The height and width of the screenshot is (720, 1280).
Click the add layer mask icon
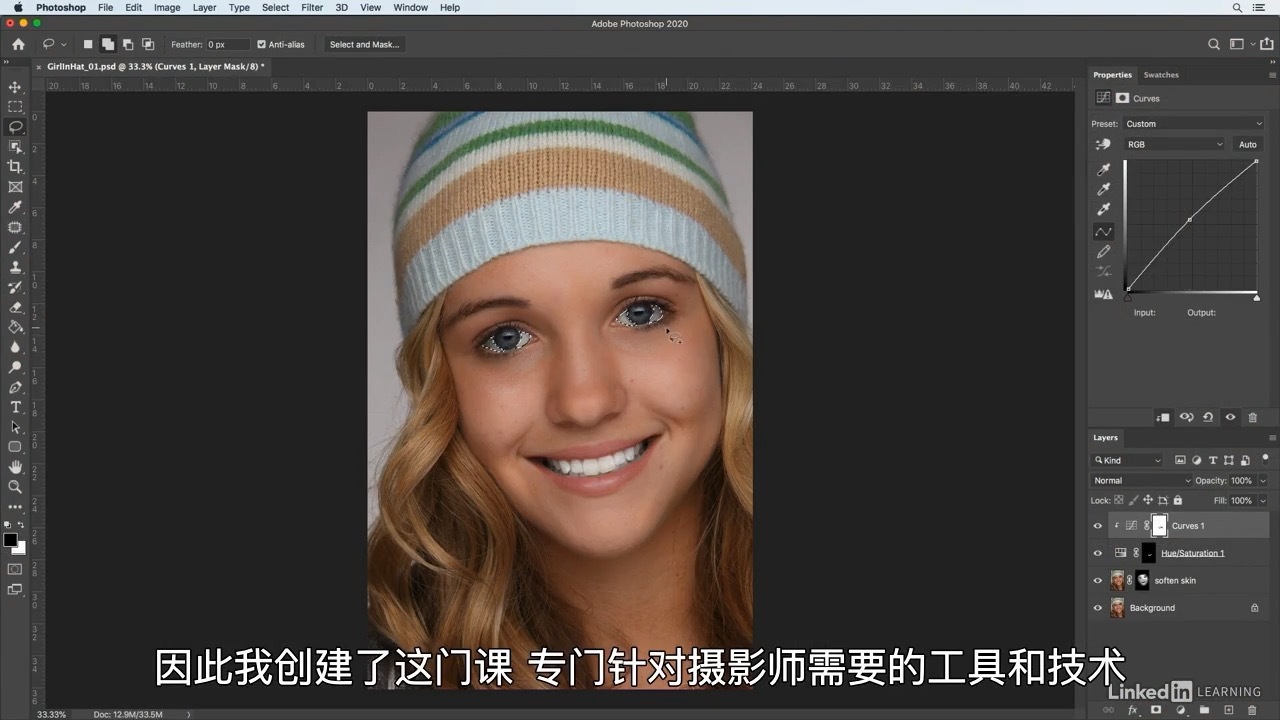click(1156, 710)
